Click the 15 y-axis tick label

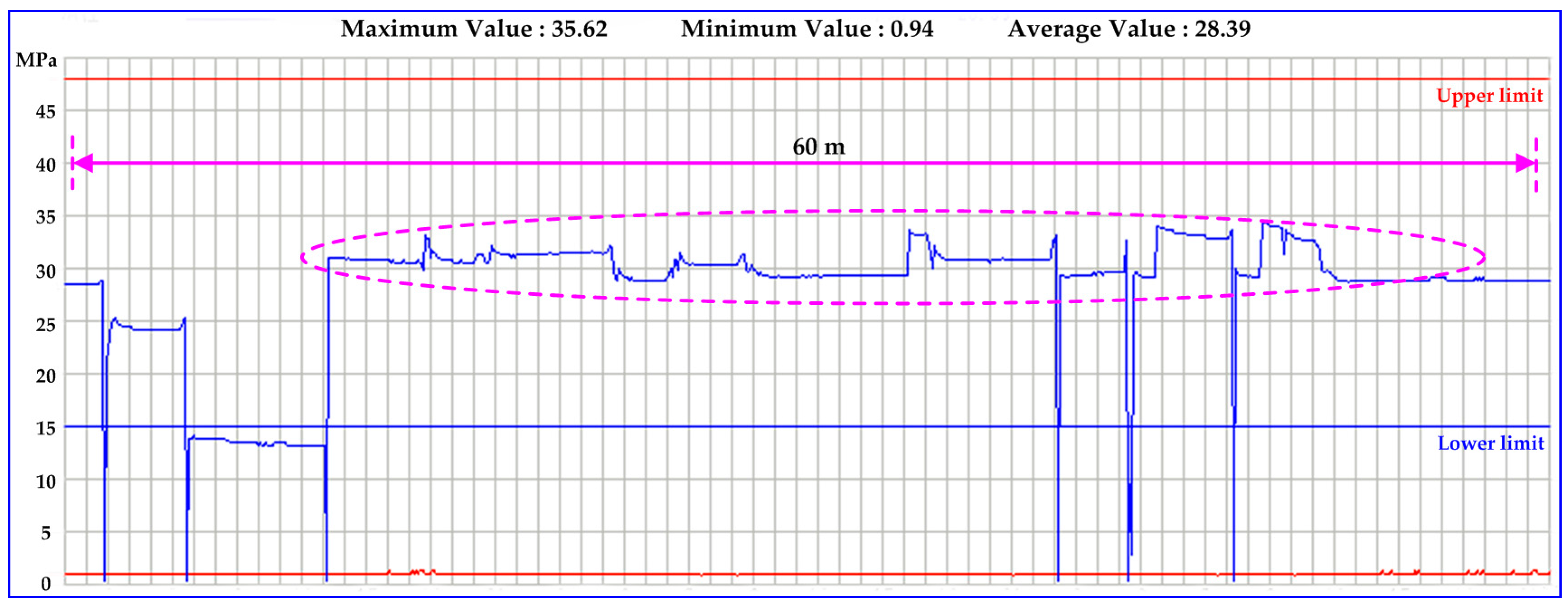click(46, 428)
